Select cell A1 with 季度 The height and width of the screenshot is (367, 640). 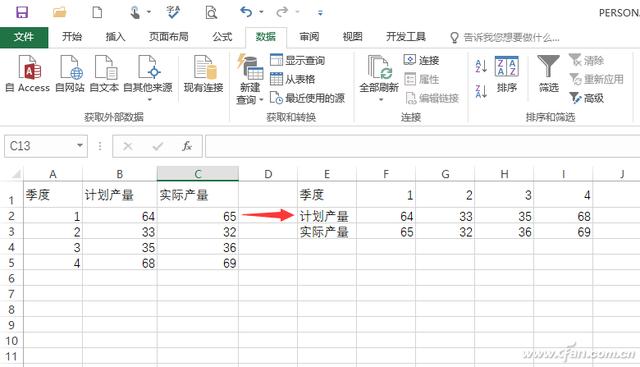[53, 195]
